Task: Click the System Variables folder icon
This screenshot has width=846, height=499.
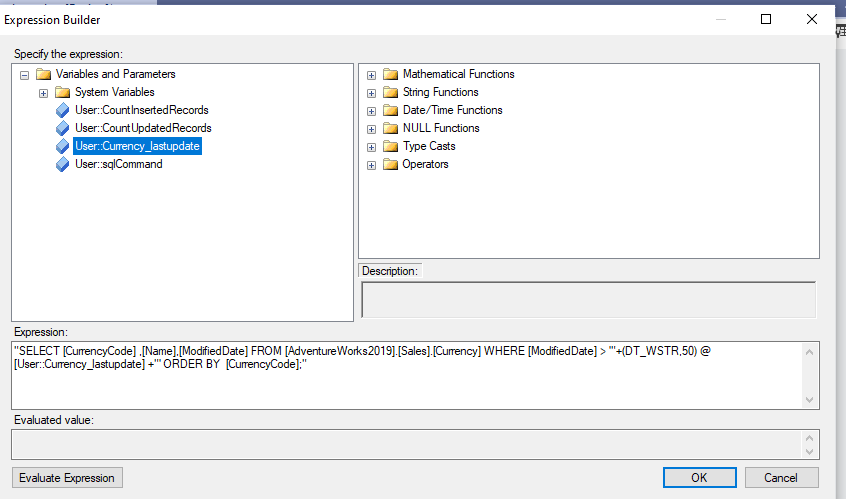Action: 63,92
